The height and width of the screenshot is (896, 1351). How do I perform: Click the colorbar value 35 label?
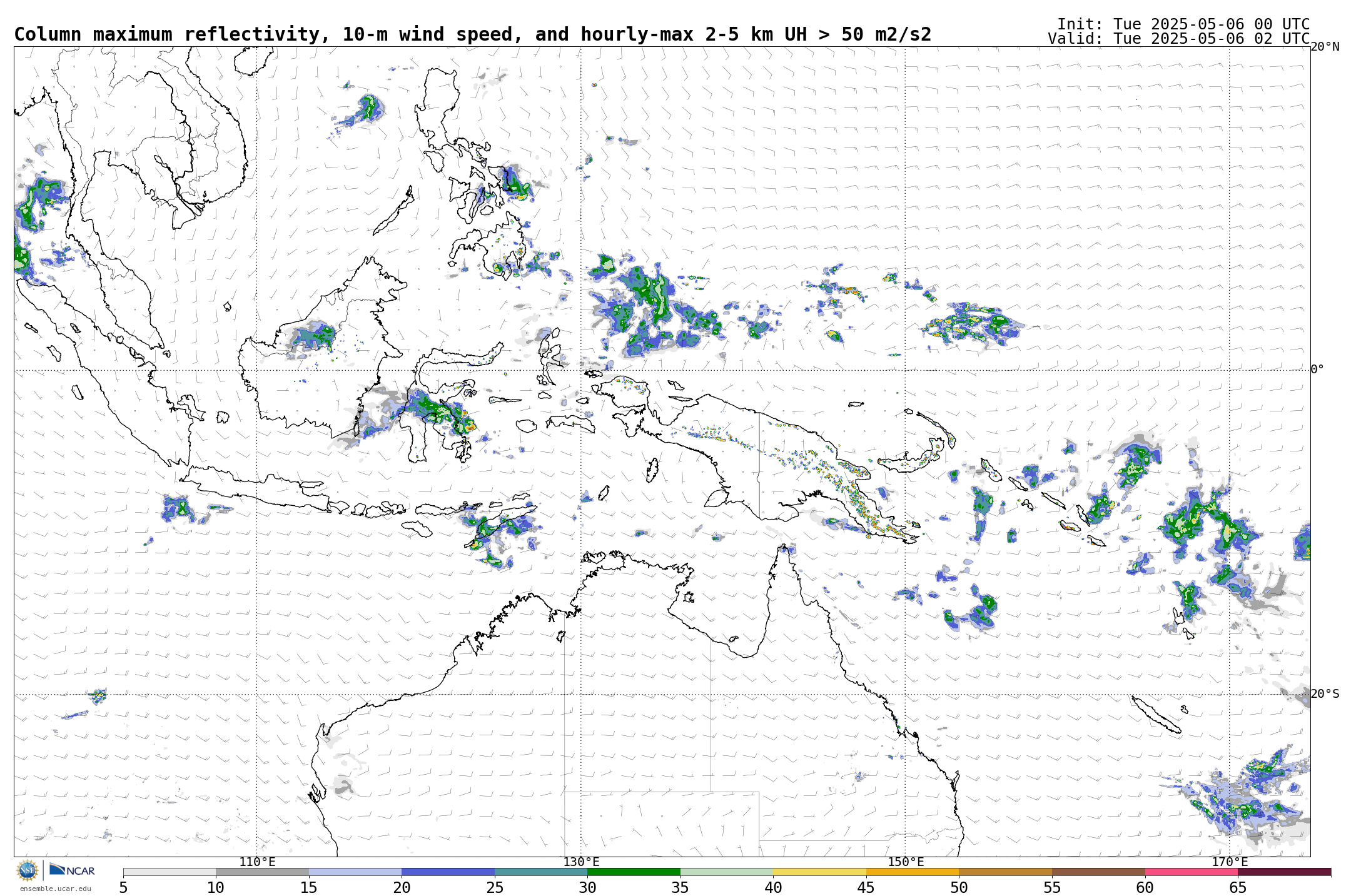click(681, 888)
